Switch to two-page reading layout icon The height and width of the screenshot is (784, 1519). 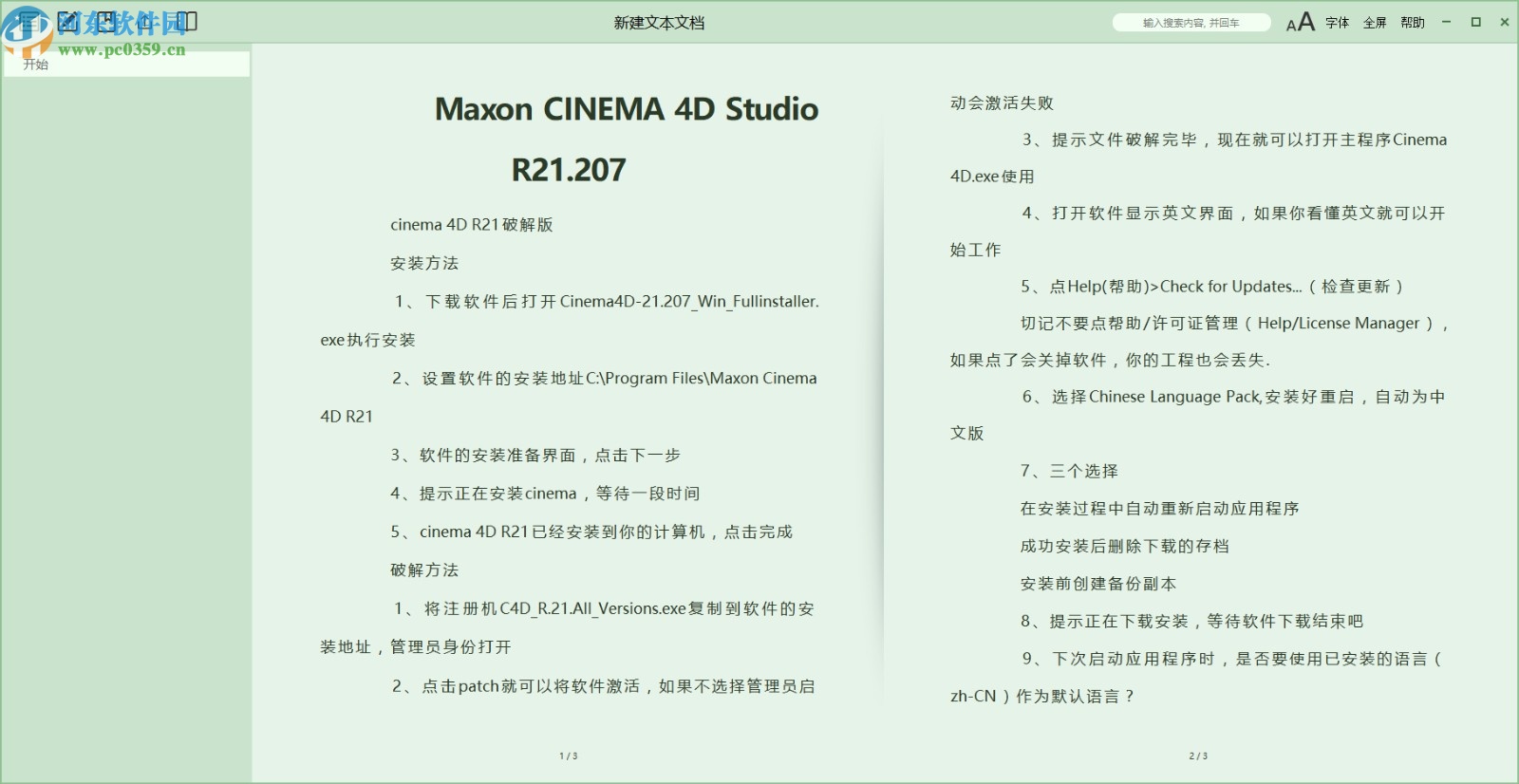click(187, 22)
